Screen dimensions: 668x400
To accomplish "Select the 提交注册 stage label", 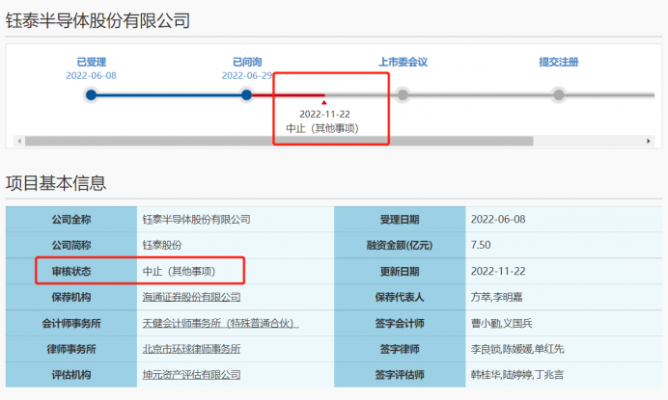I will tap(559, 62).
